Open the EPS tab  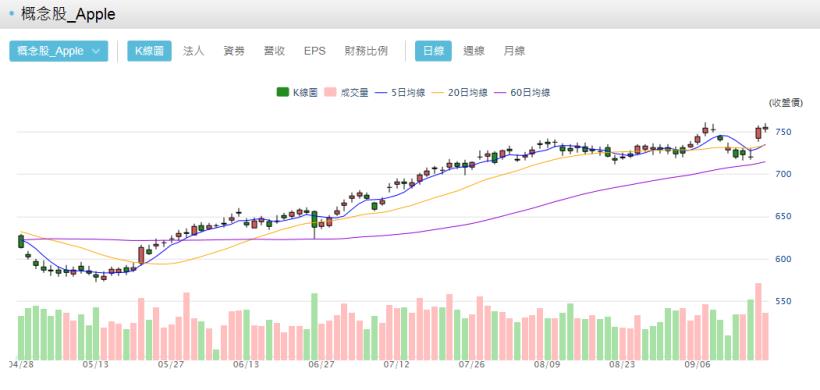(x=314, y=51)
